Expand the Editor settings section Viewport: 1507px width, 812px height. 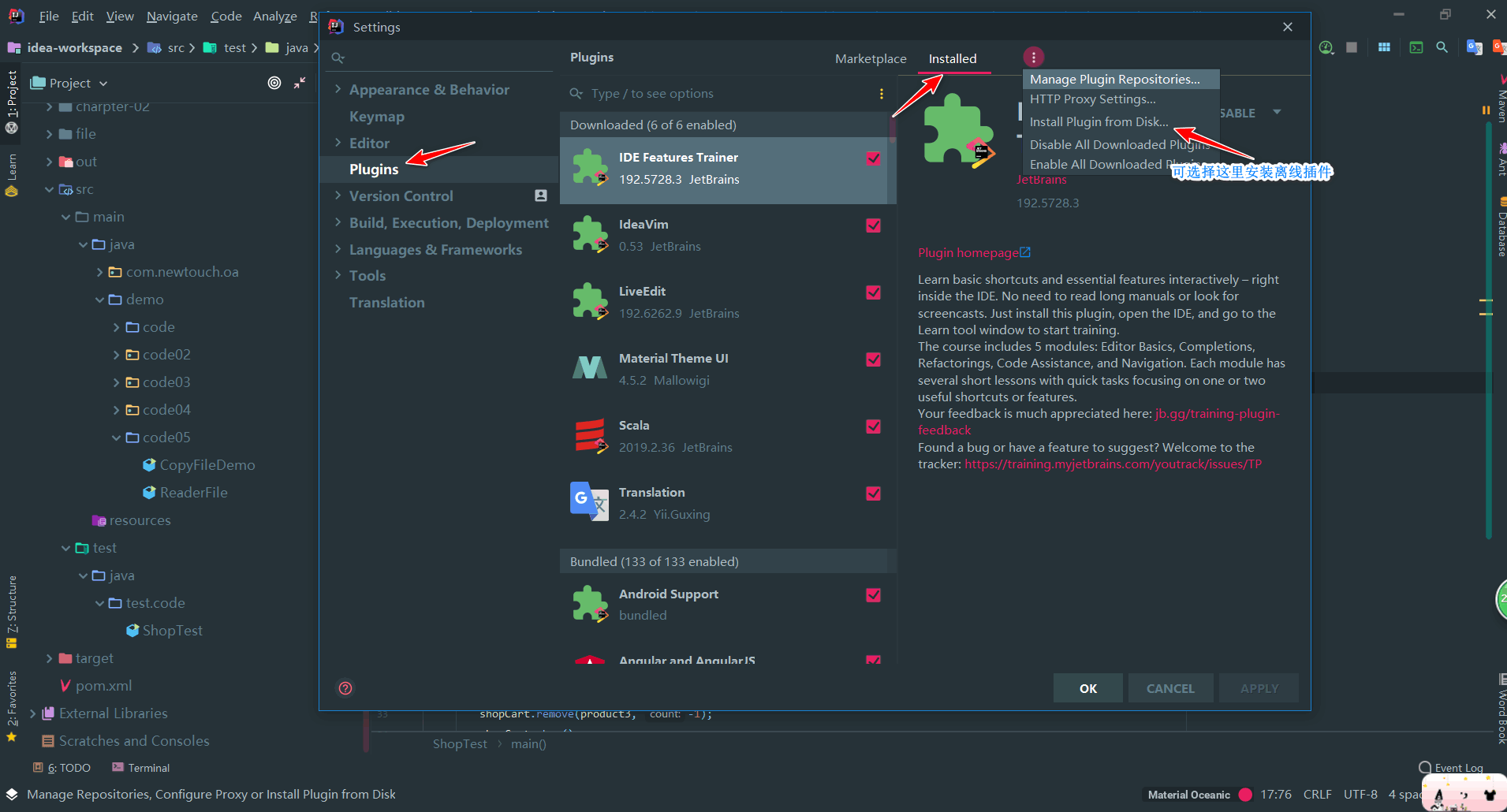tap(338, 143)
